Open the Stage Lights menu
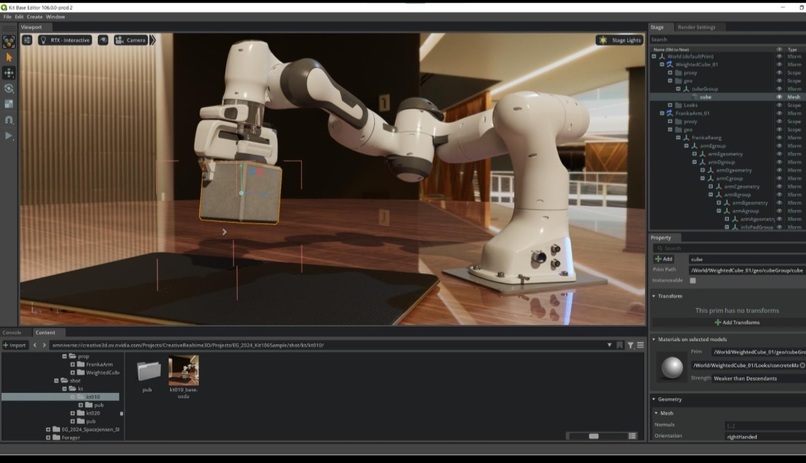 [619, 40]
